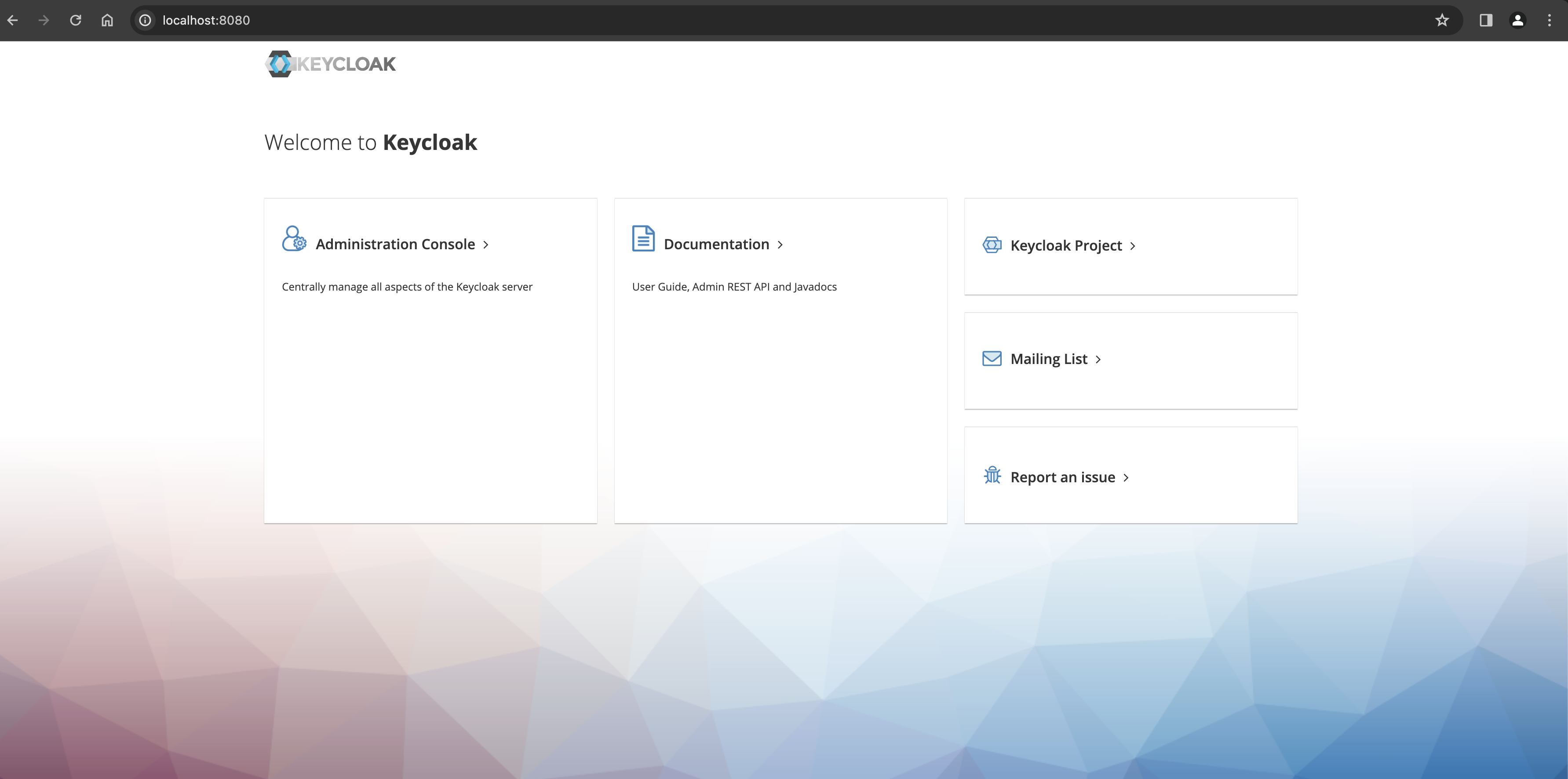
Task: Click the Keycloak logo in header
Action: tap(331, 64)
